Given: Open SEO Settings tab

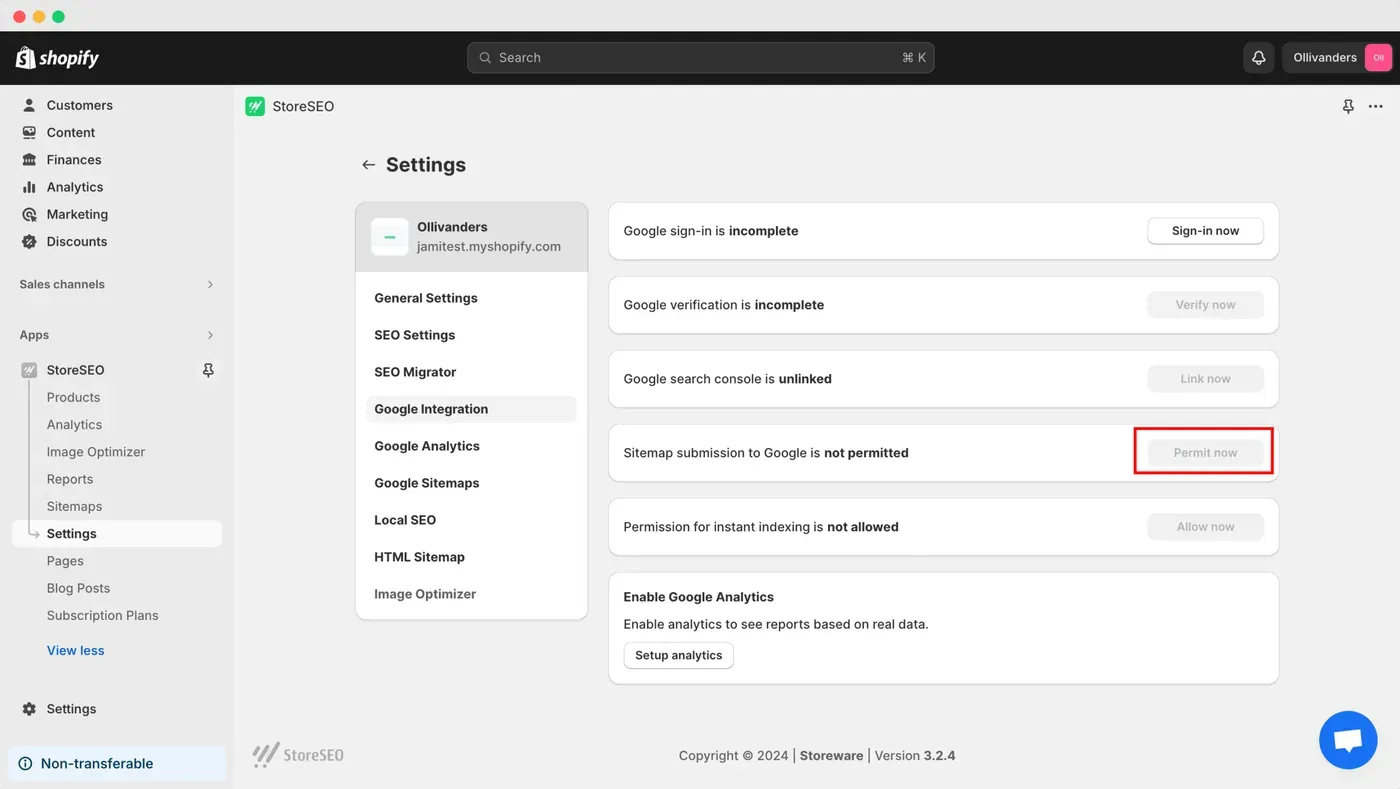Looking at the screenshot, I should tap(471, 335).
